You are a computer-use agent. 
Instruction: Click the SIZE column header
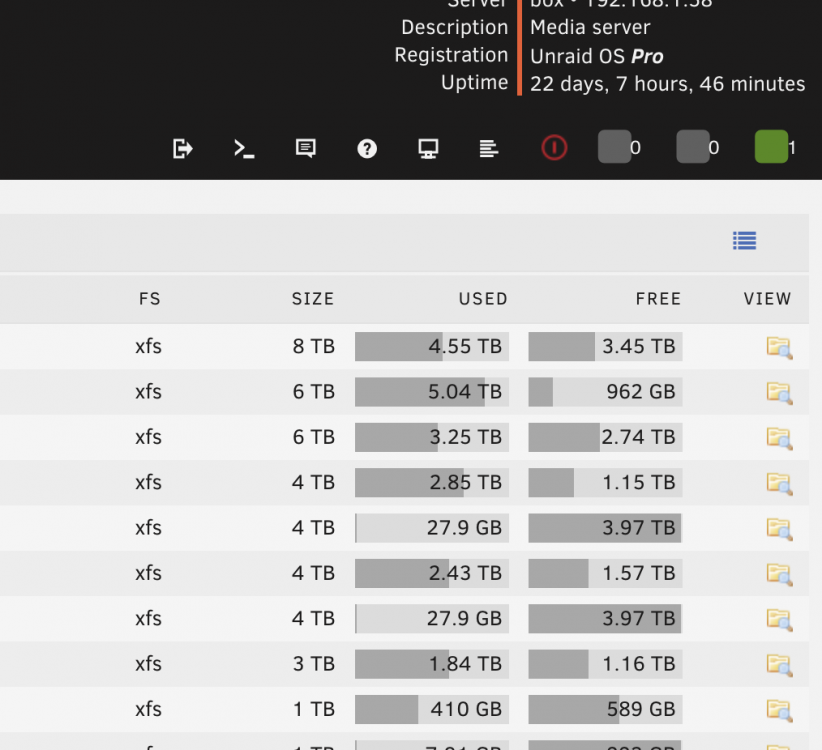click(x=313, y=299)
